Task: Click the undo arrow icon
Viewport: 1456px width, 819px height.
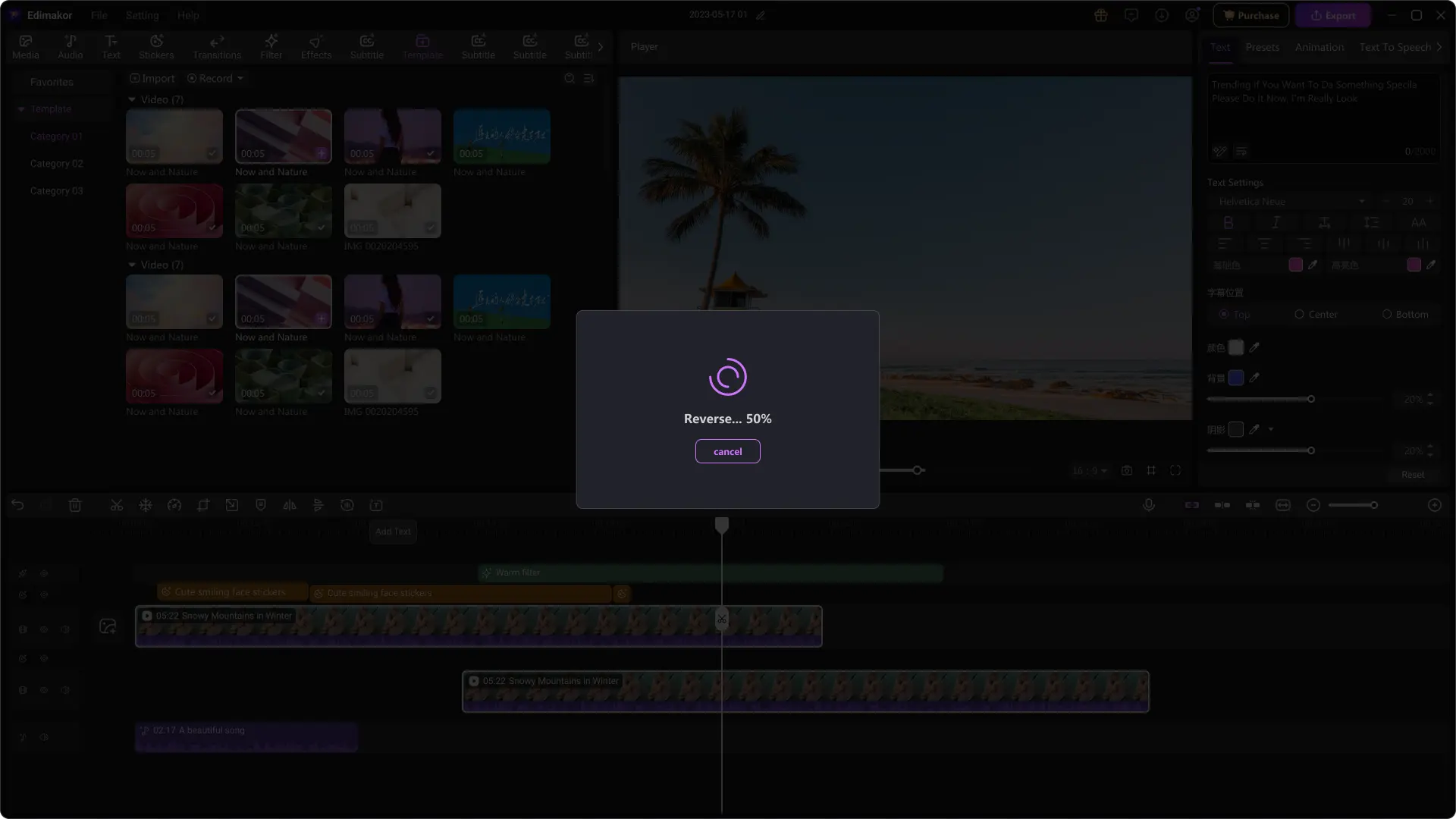Action: [17, 505]
